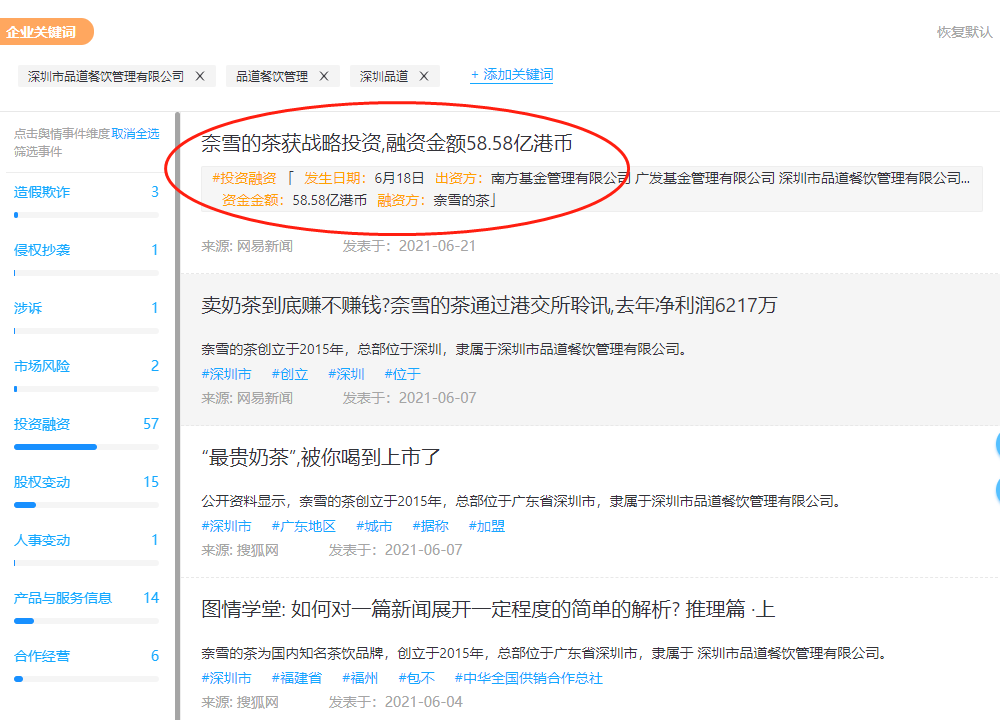This screenshot has height=720, width=1000.
Task: Click the date text 发表于: 2021-06-21
Action: point(409,246)
